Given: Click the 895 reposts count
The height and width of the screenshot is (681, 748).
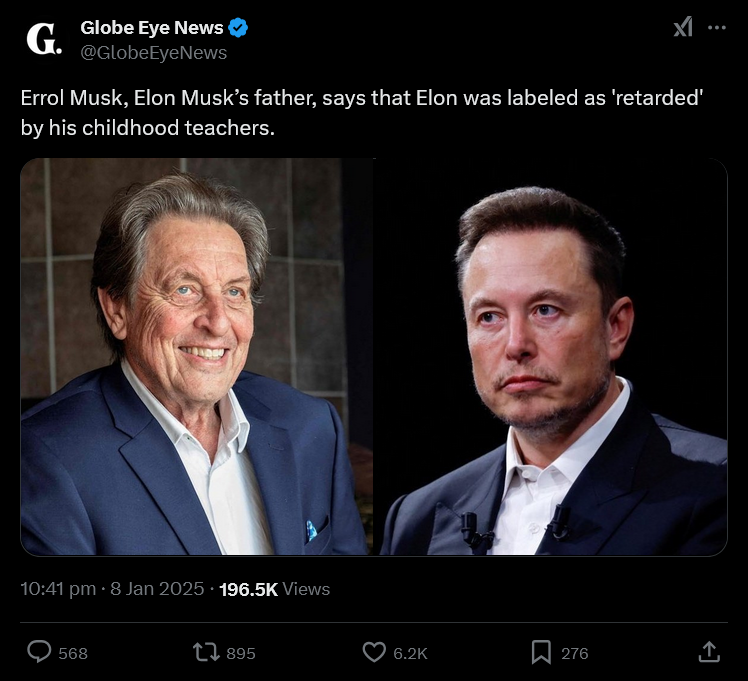Looking at the screenshot, I should [241, 653].
